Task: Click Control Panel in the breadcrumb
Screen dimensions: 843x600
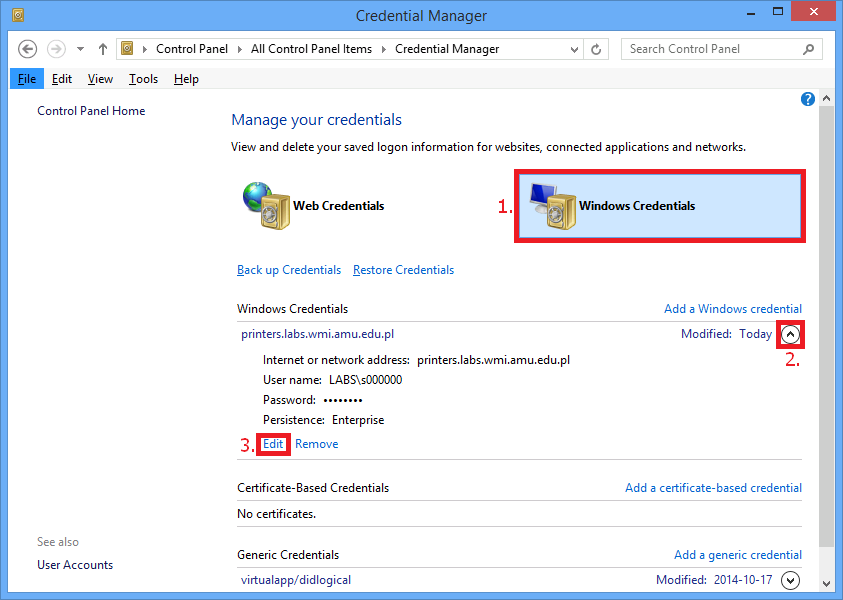Action: [192, 49]
